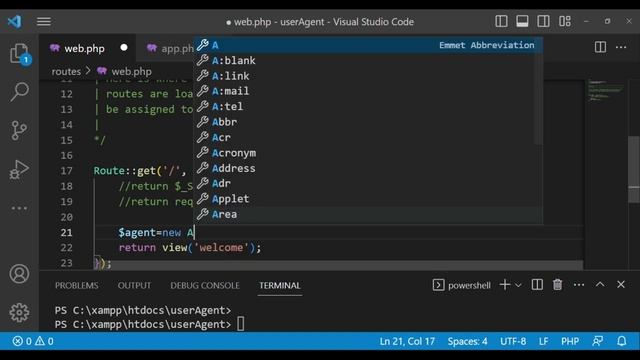This screenshot has height=360, width=640.
Task: Open feedback icon in status bar
Action: [598, 341]
